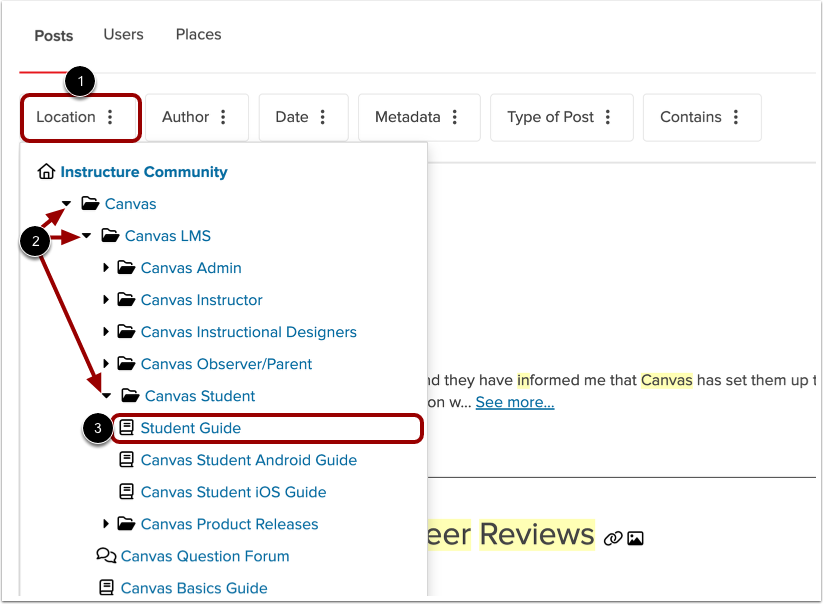The height and width of the screenshot is (604, 823).
Task: Switch to the Posts tab
Action: [54, 36]
